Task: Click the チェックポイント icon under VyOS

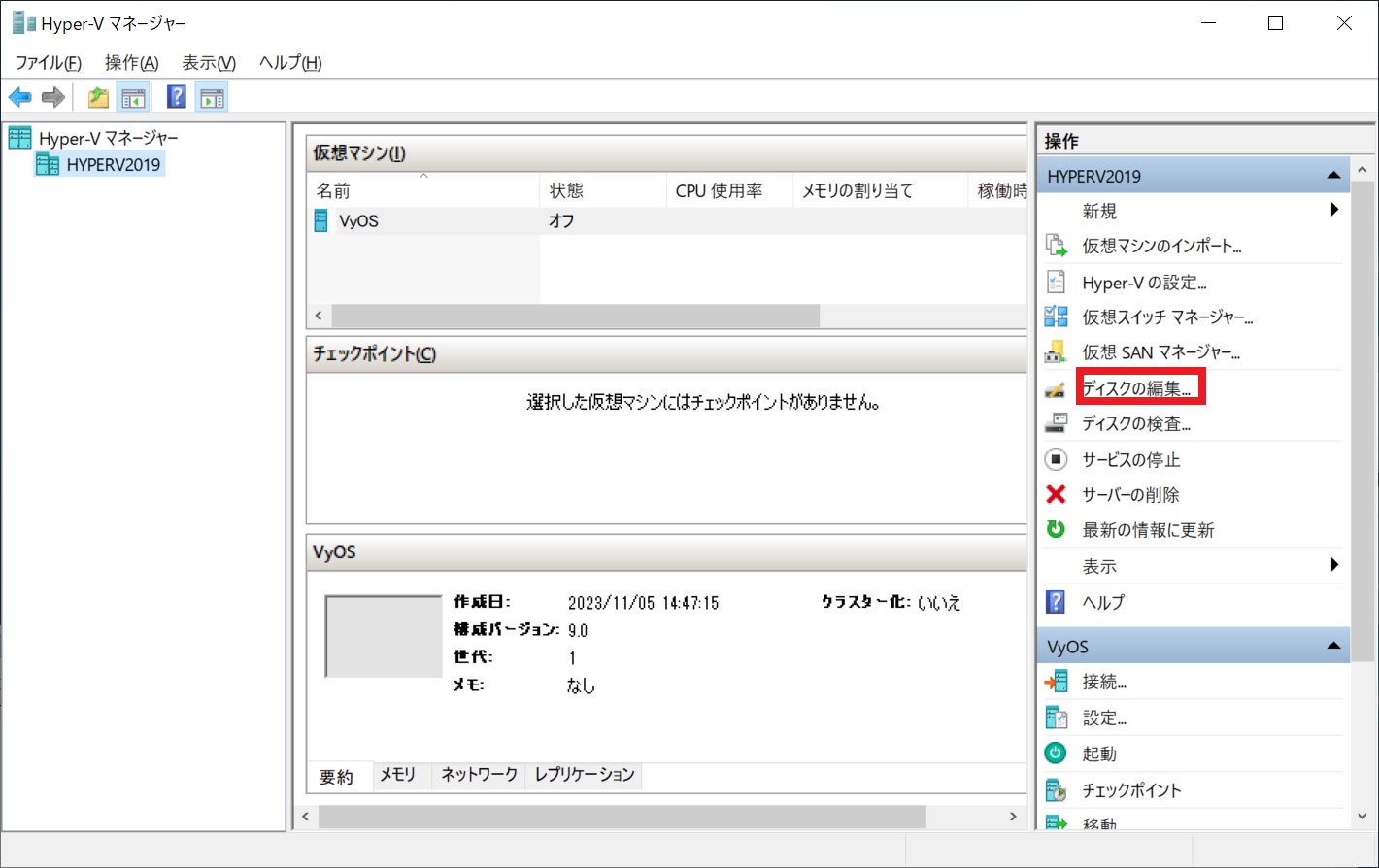Action: pos(1056,789)
